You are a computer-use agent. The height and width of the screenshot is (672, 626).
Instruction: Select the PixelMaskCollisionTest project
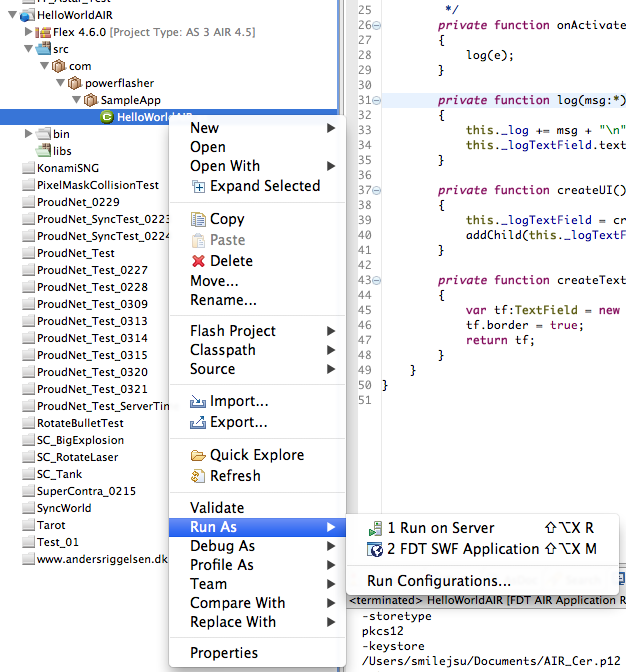tap(98, 185)
